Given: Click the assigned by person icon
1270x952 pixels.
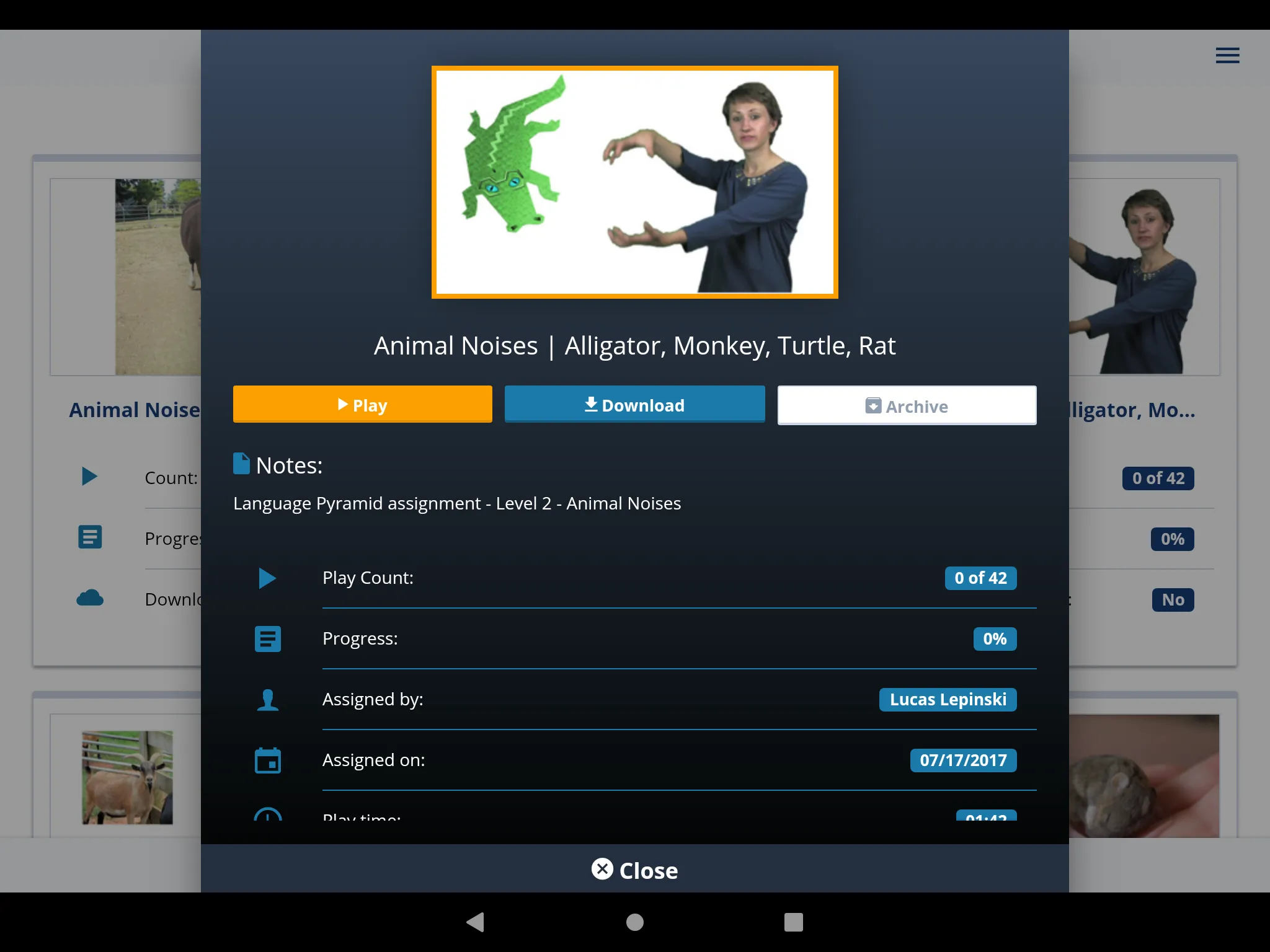Looking at the screenshot, I should click(x=267, y=699).
